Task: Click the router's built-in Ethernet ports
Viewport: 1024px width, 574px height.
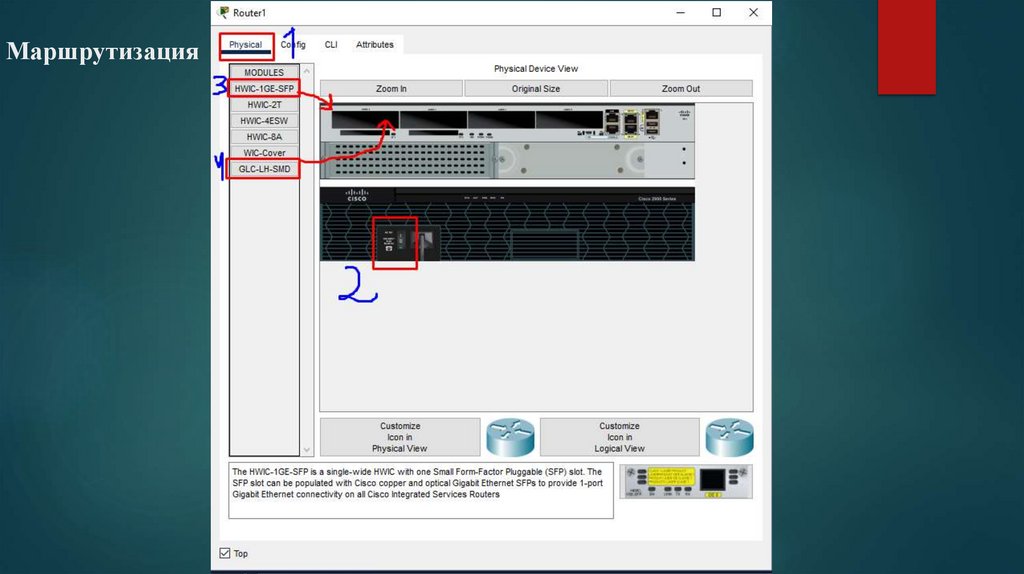Action: 631,123
